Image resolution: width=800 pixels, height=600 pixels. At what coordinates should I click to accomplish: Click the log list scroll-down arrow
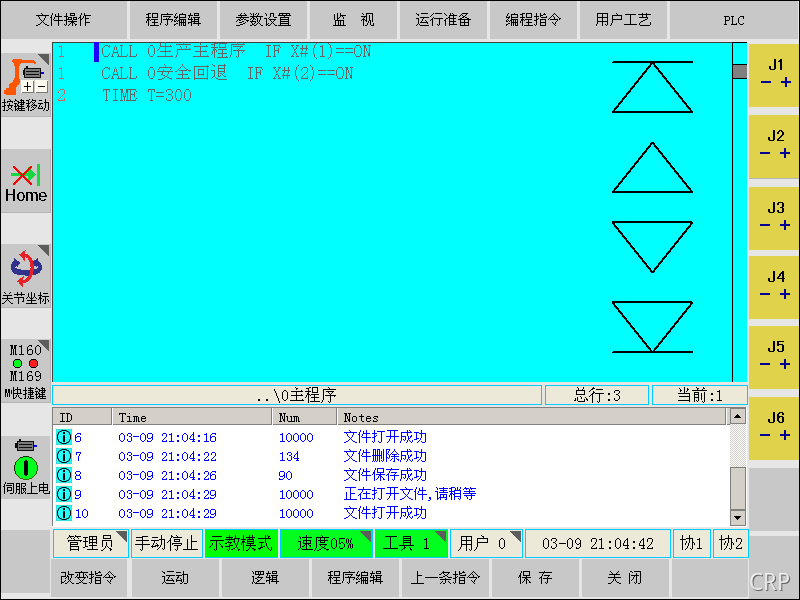(x=737, y=517)
